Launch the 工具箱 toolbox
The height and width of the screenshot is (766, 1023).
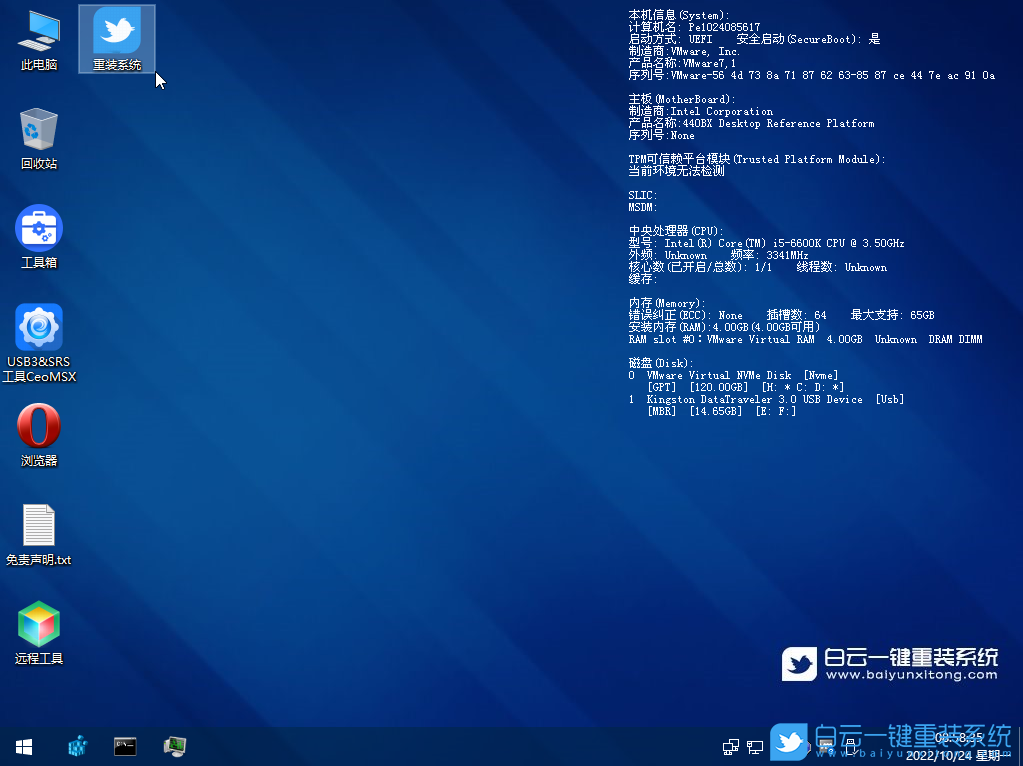click(x=38, y=230)
